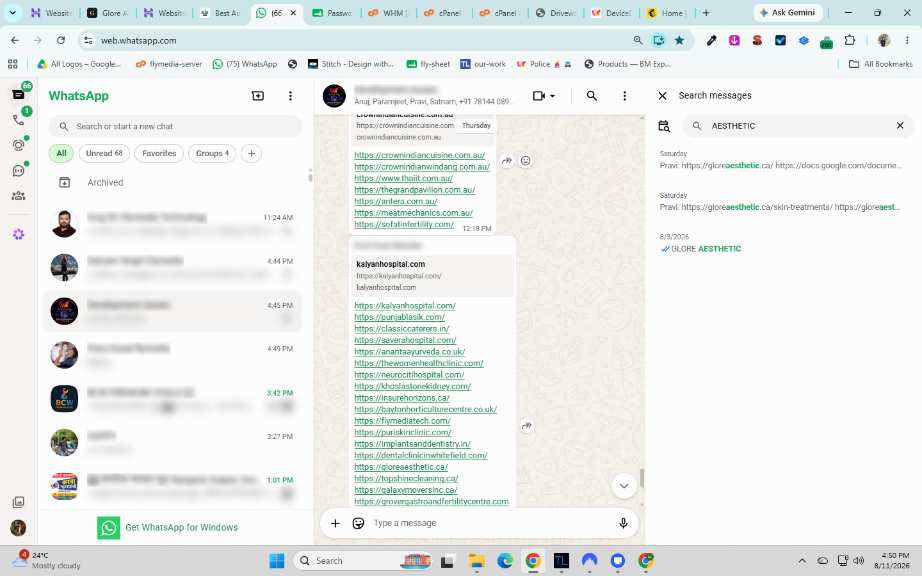Jump to latest messages with down chevron
This screenshot has height=576, width=922.
click(x=624, y=485)
